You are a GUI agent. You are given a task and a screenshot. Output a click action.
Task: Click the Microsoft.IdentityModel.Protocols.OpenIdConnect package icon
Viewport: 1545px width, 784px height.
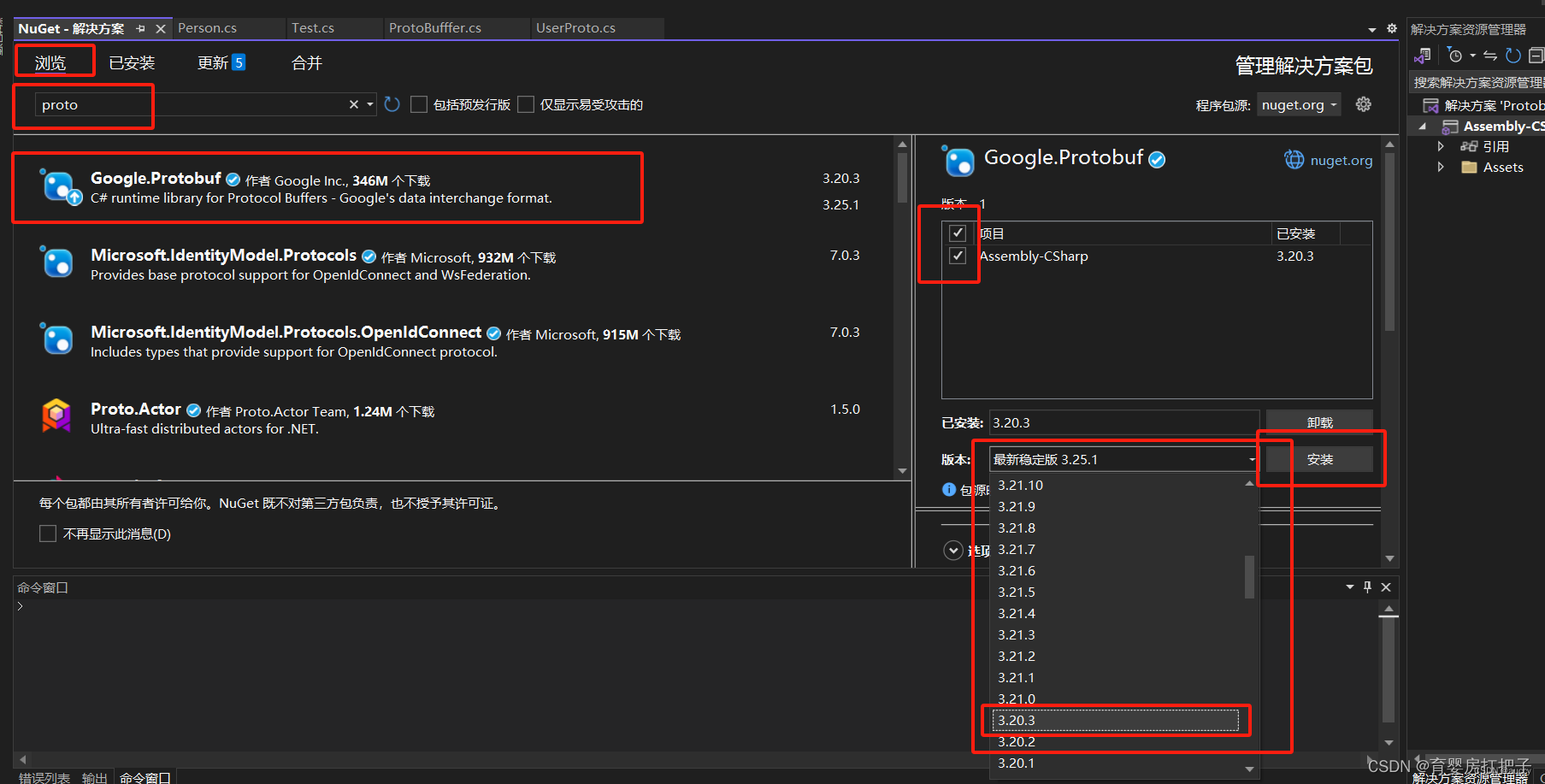click(57, 339)
